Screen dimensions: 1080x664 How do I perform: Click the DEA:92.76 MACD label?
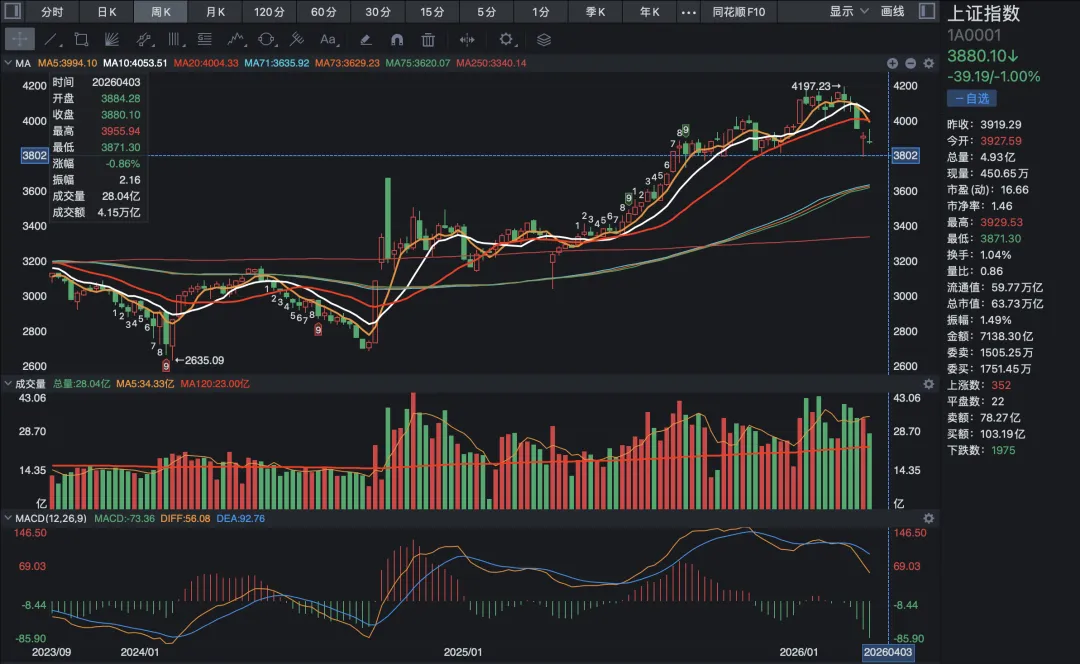pyautogui.click(x=240, y=518)
